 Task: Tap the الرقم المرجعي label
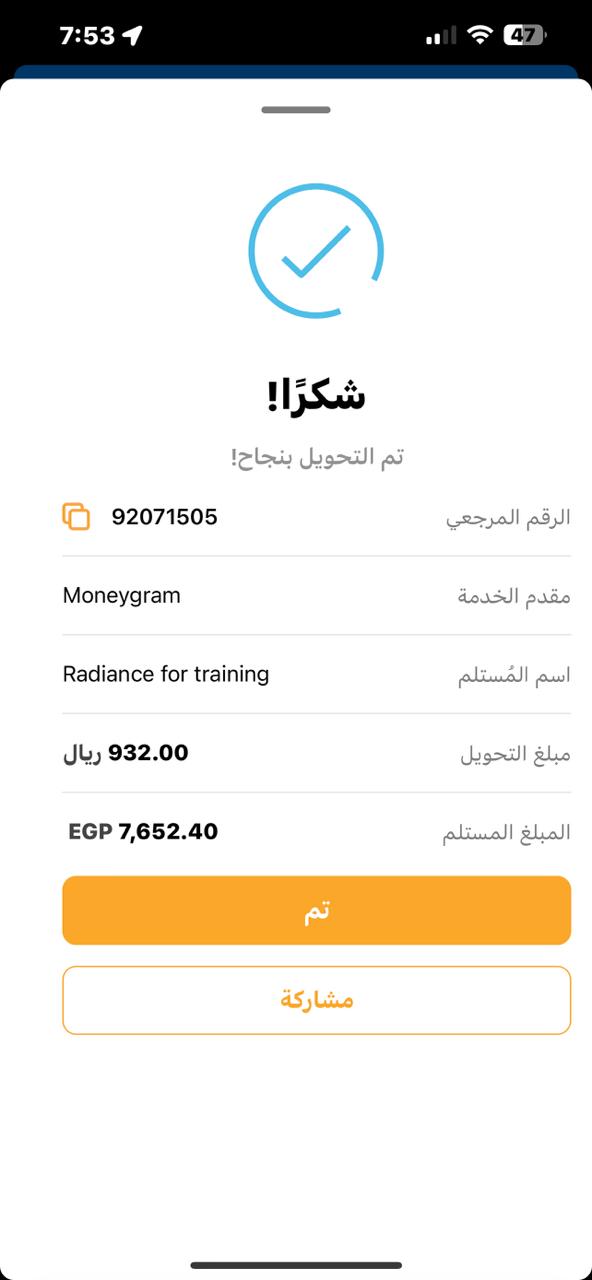pyautogui.click(x=508, y=518)
